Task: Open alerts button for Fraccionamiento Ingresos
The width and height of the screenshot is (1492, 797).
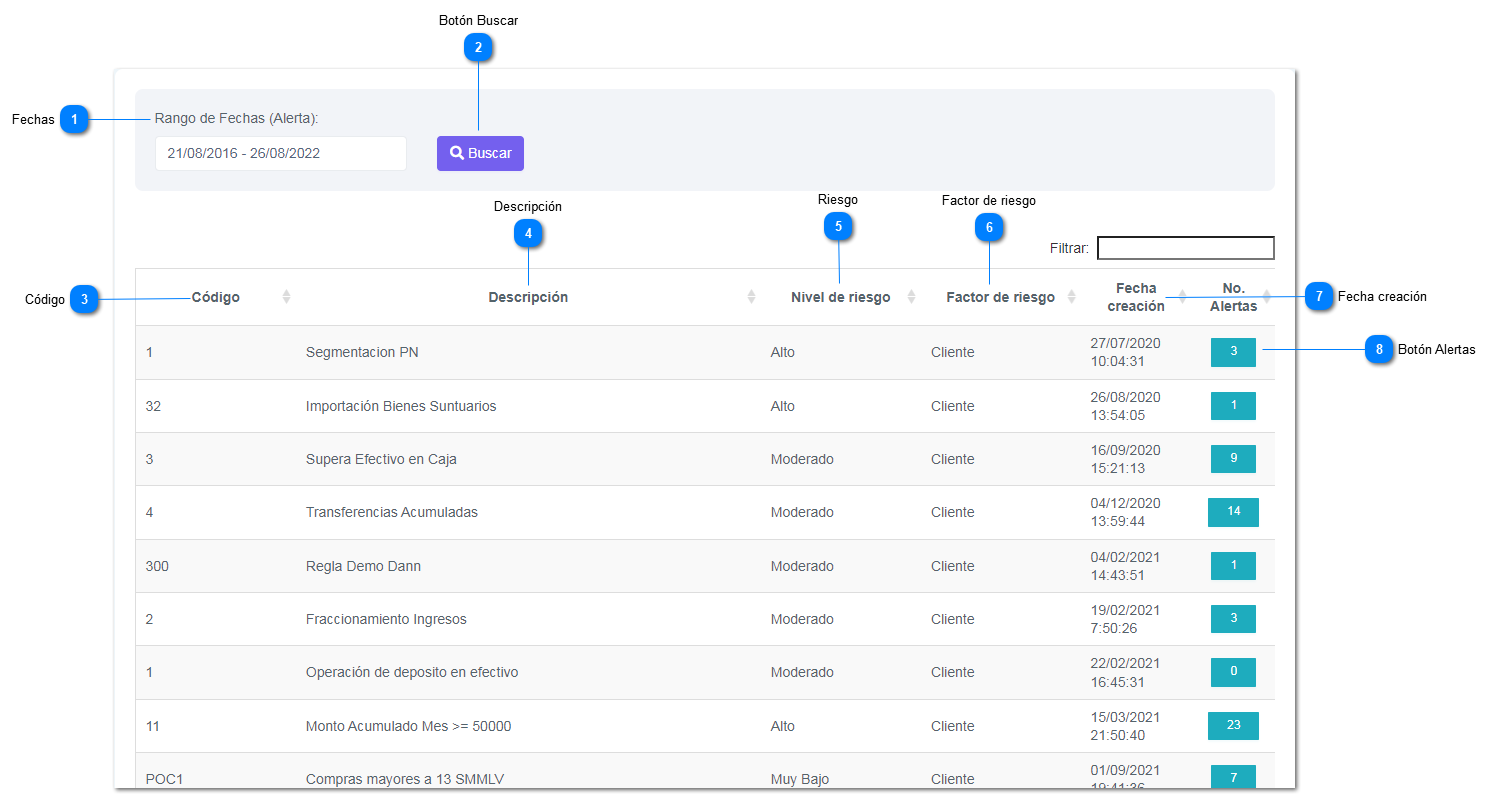Action: (1233, 619)
